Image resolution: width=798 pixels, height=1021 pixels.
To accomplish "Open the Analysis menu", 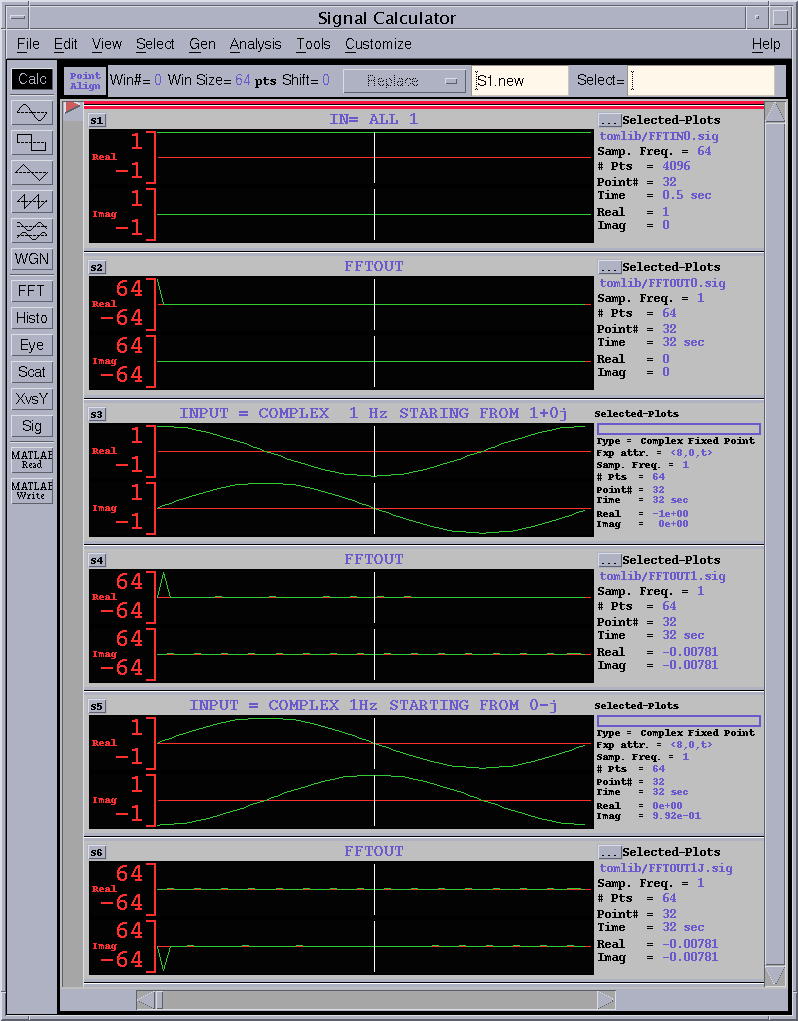I will (x=255, y=44).
